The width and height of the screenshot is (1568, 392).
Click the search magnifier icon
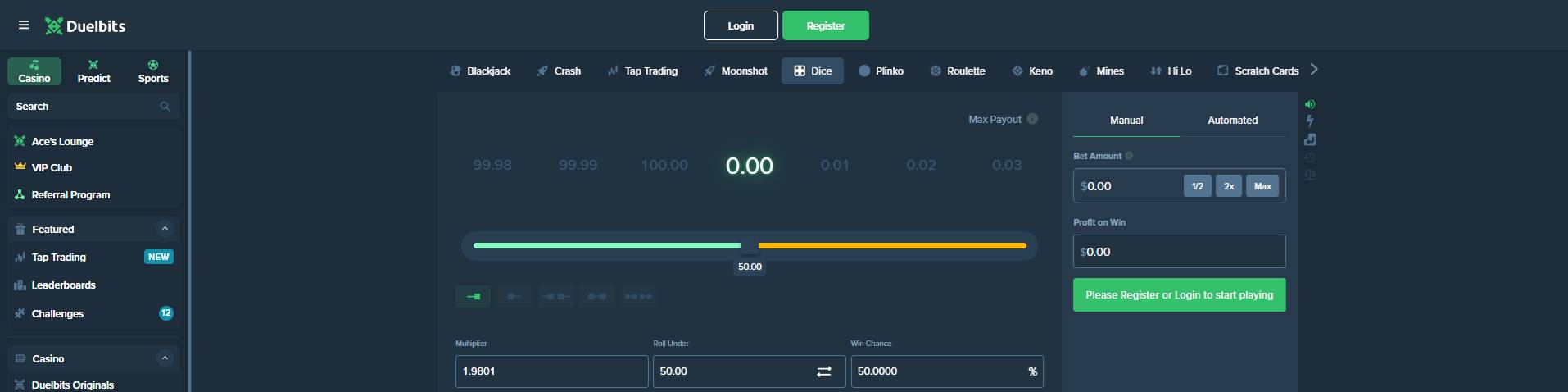(x=165, y=107)
